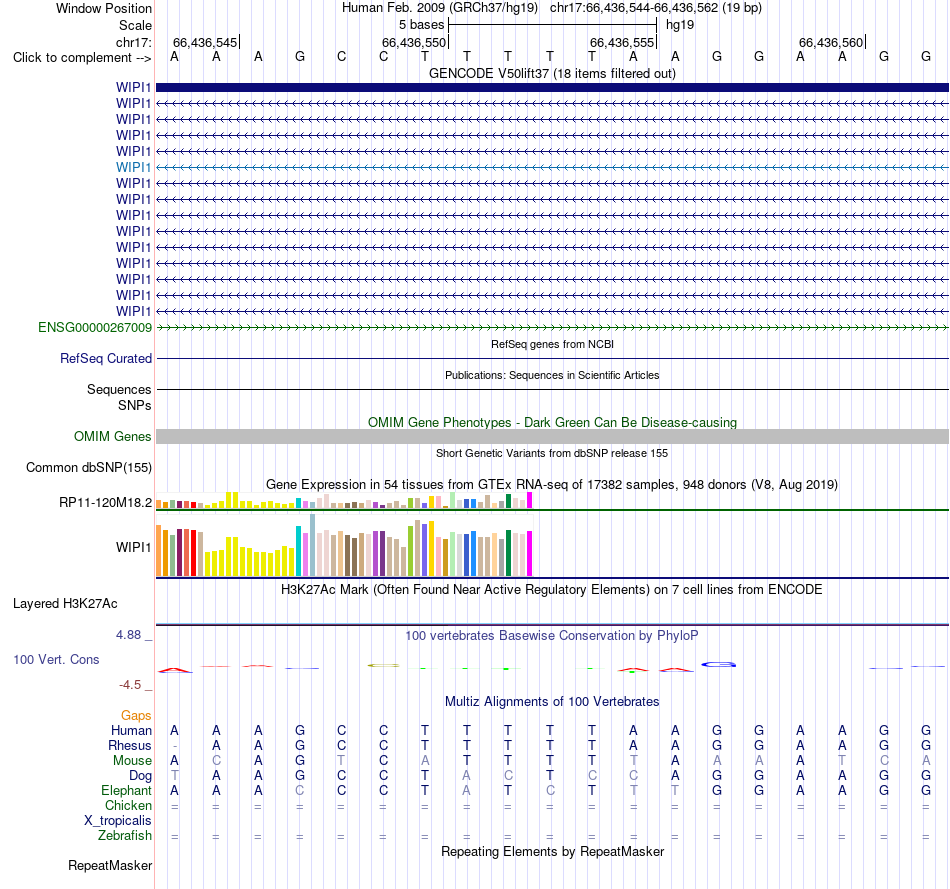Click the 'Common dbSNP(155)' track label
950x889 pixels.
pos(88,467)
